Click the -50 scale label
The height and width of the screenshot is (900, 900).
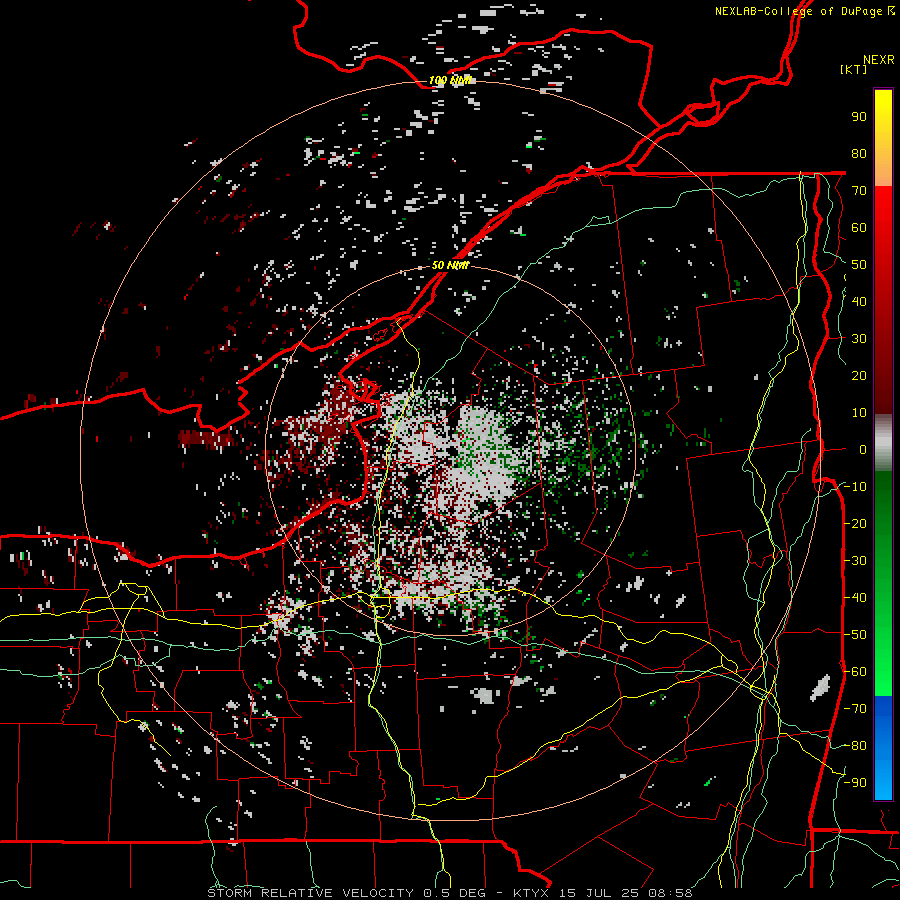[855, 635]
